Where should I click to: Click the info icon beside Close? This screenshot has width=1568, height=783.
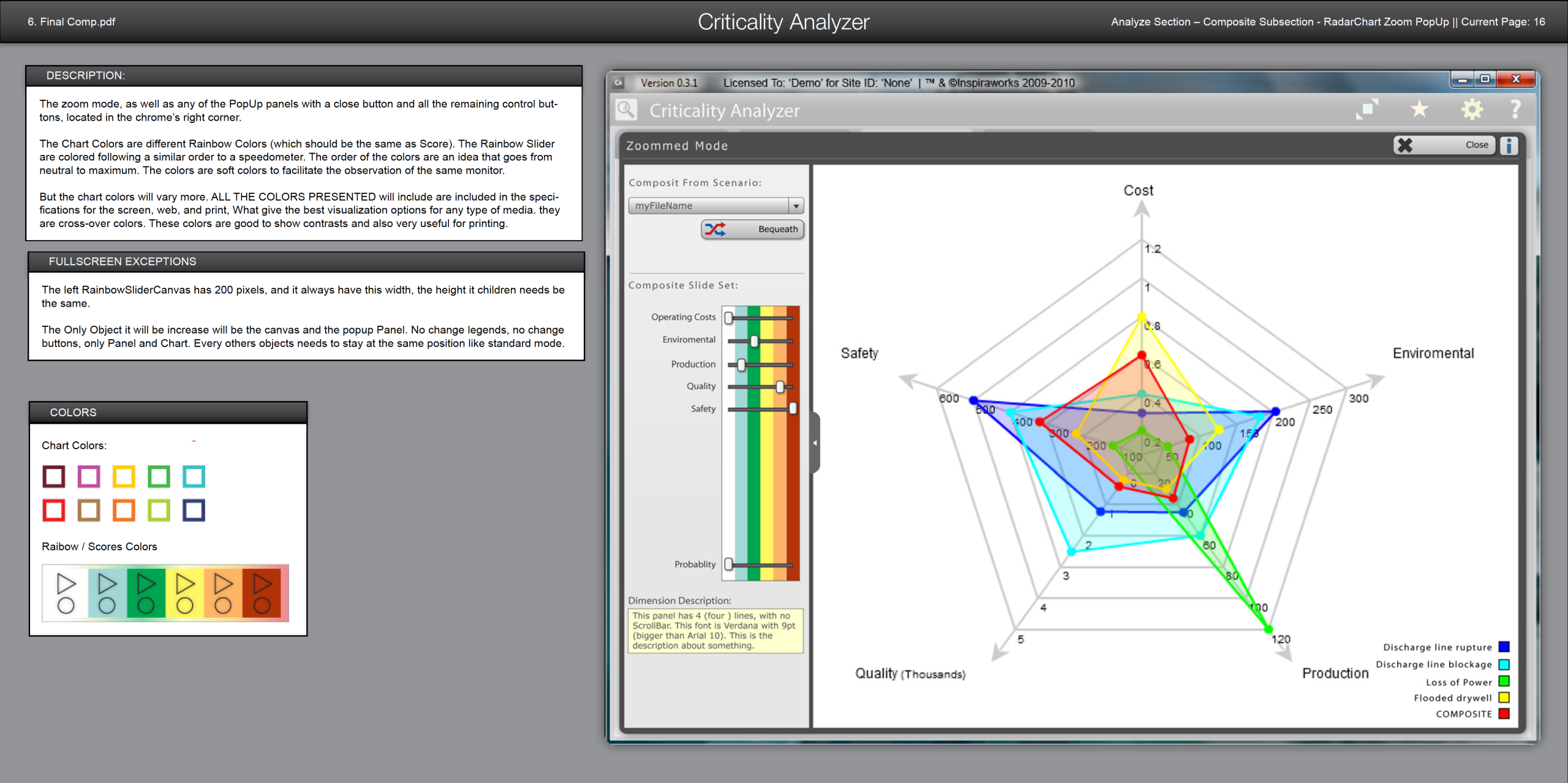click(1509, 145)
